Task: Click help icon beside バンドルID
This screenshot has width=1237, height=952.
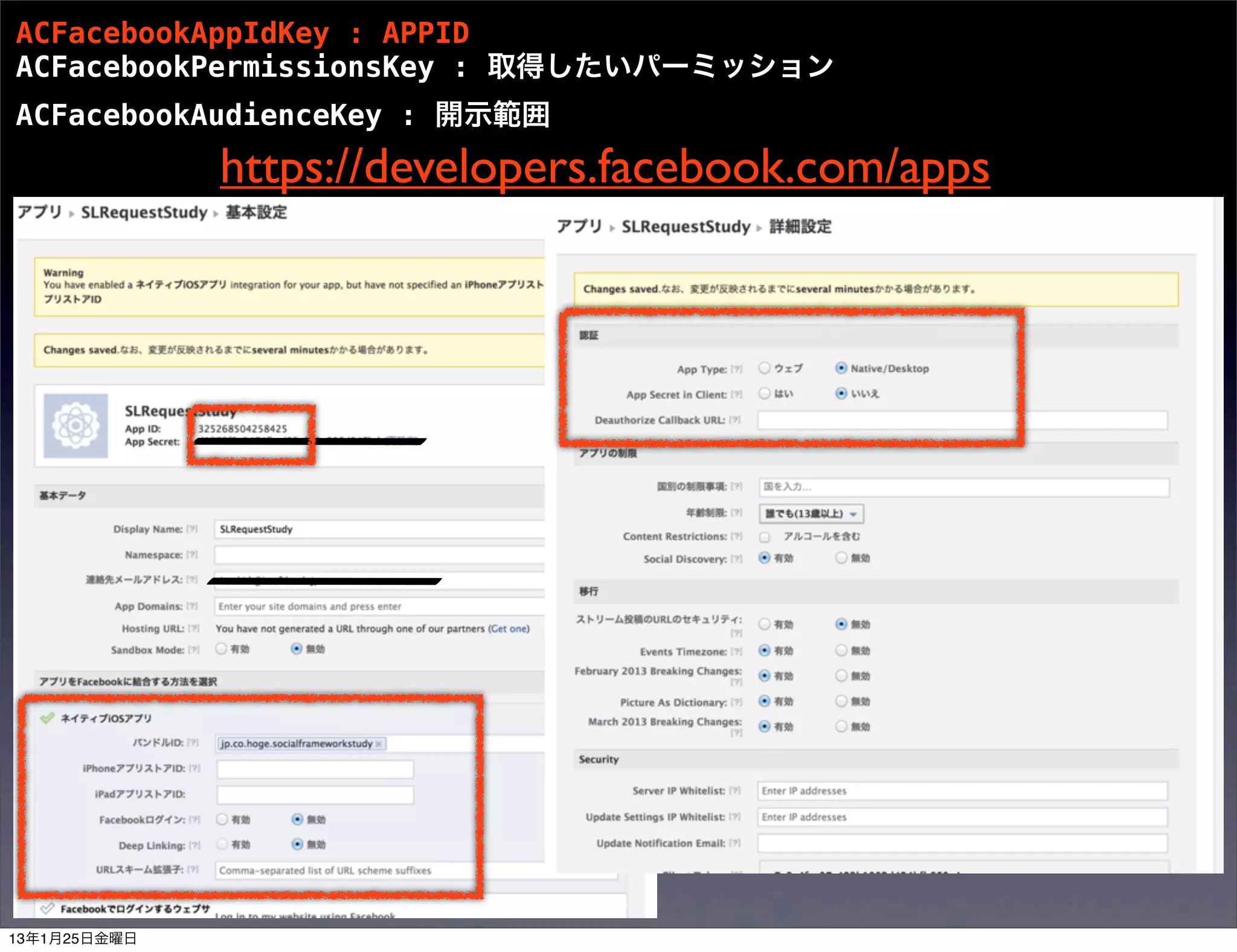Action: pyautogui.click(x=193, y=742)
